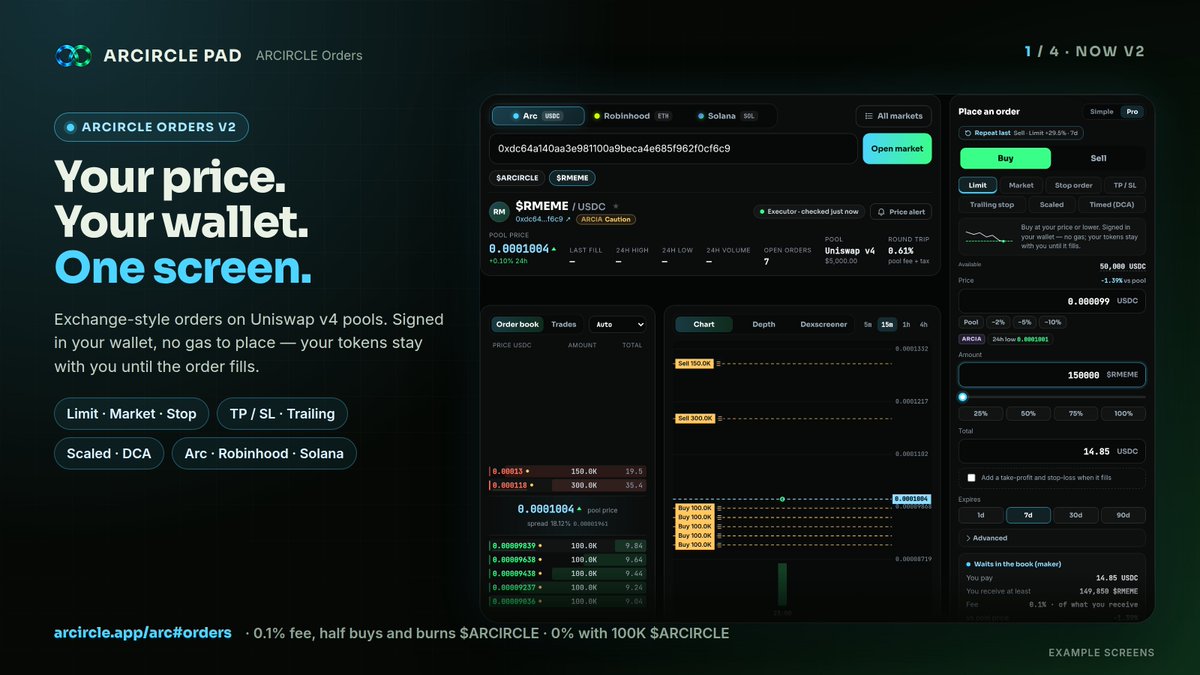Set amount to 100%
Screen dimensions: 1200x675
[x=1123, y=413]
